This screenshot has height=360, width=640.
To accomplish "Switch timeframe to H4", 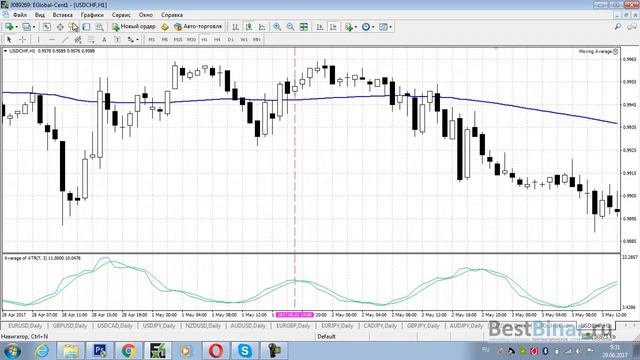I will (x=217, y=40).
